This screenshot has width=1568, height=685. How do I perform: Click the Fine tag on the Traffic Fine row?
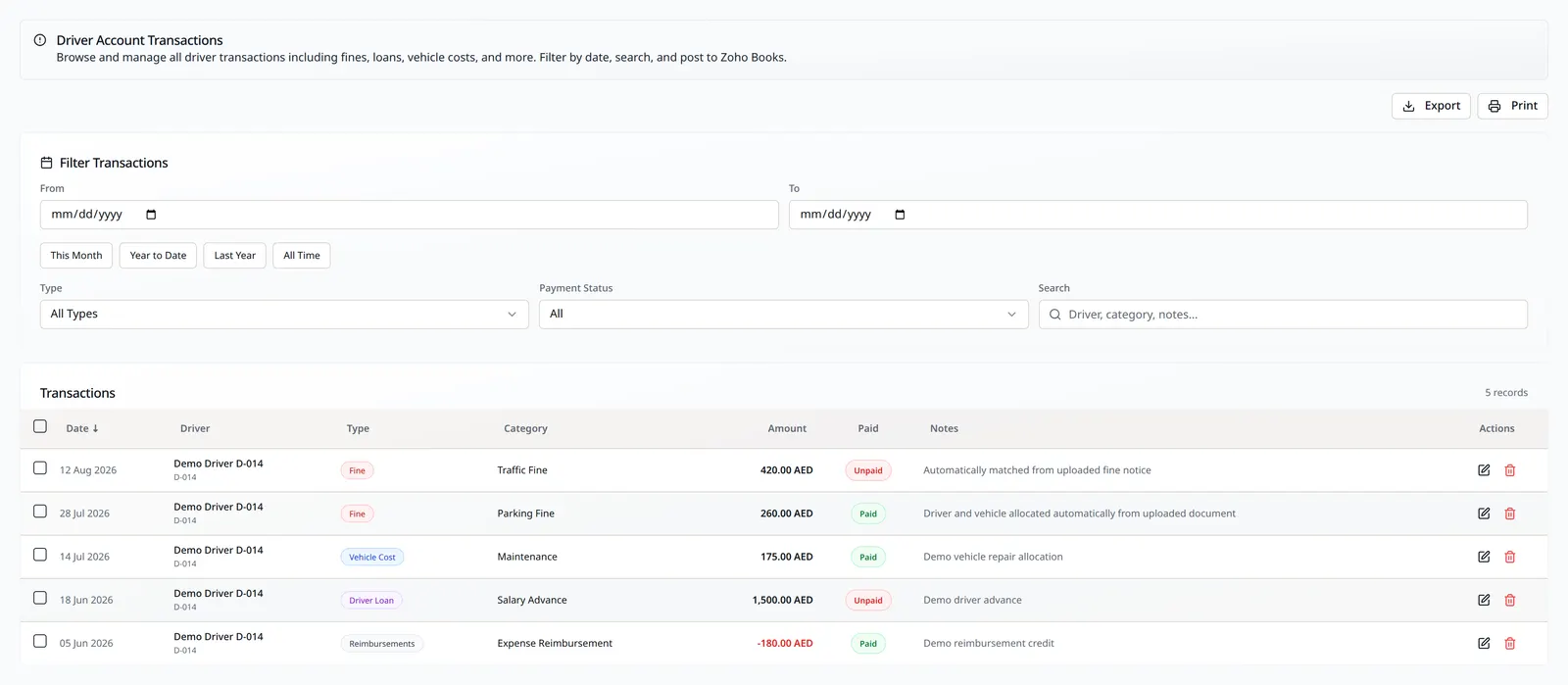pyautogui.click(x=357, y=470)
